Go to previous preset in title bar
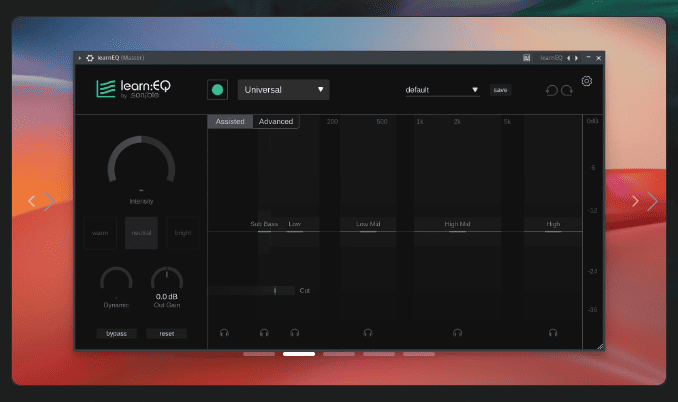The height and width of the screenshot is (402, 678). coord(568,58)
